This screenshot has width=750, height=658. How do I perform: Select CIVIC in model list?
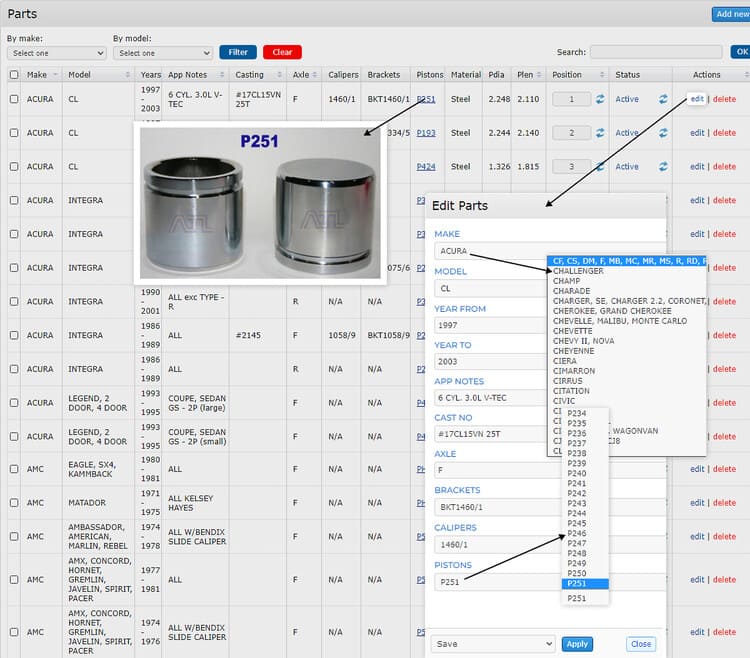click(563, 401)
